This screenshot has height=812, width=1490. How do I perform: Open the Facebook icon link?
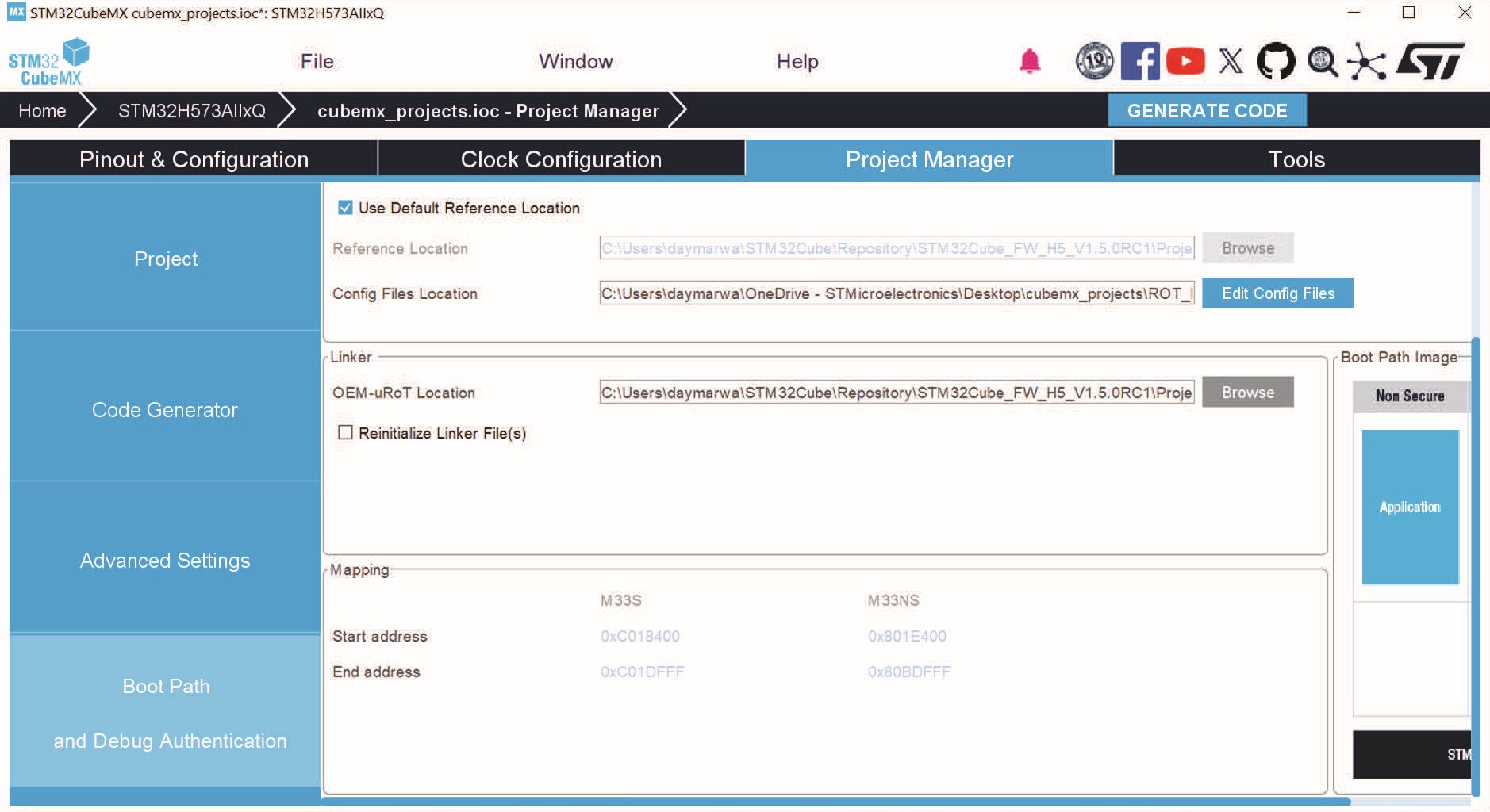tap(1140, 61)
